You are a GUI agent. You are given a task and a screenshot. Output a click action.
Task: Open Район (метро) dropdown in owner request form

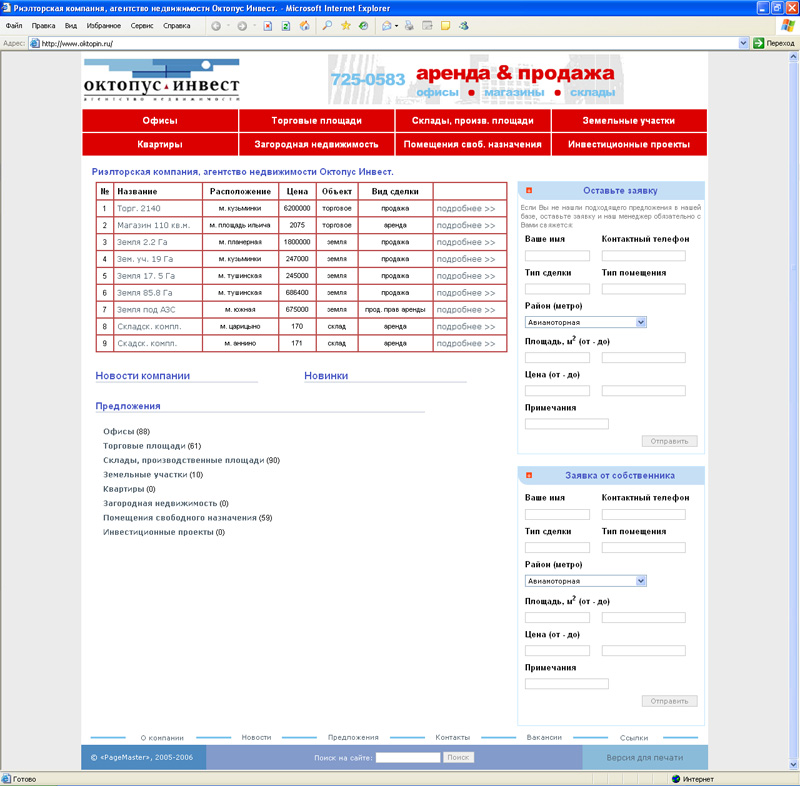click(641, 580)
